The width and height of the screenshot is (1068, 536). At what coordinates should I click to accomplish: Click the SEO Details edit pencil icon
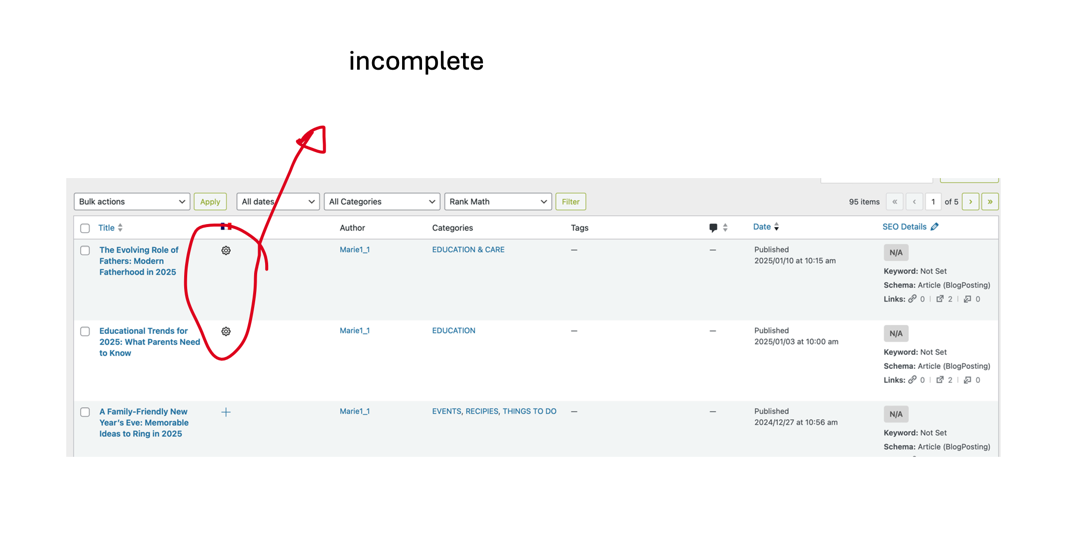click(934, 227)
